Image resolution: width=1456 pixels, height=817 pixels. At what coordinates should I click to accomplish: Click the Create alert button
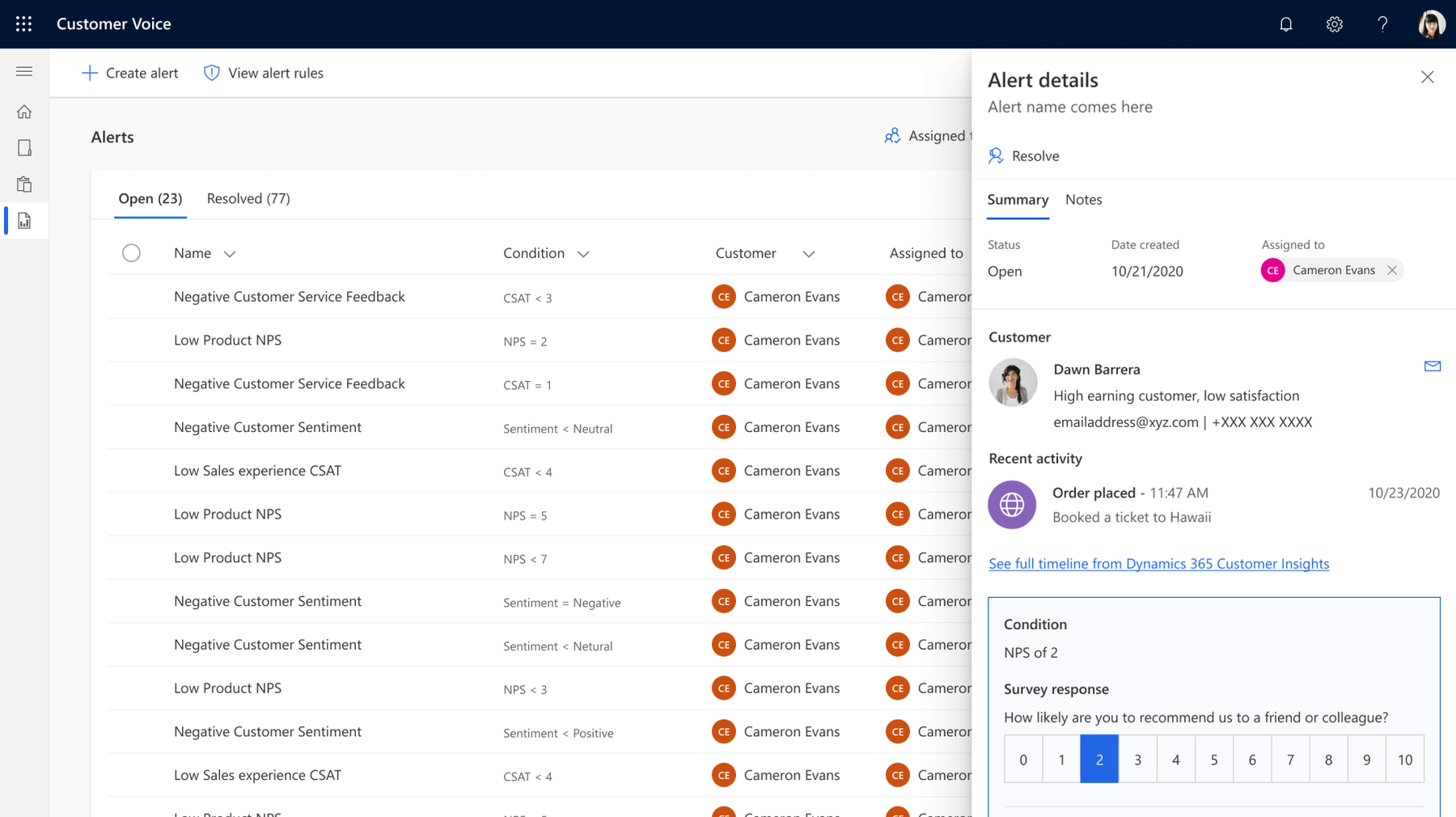tap(130, 73)
